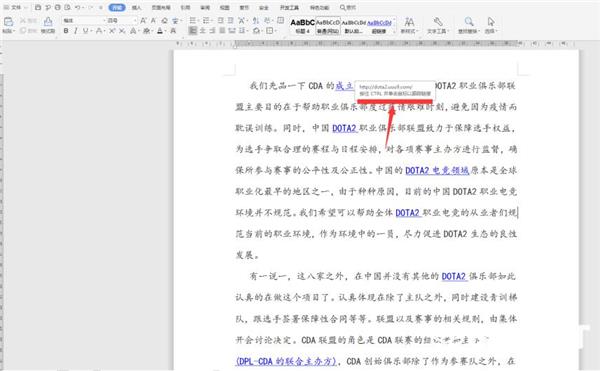Click the 查找 search box in tab bar
600x371 pixels.
coord(348,8)
